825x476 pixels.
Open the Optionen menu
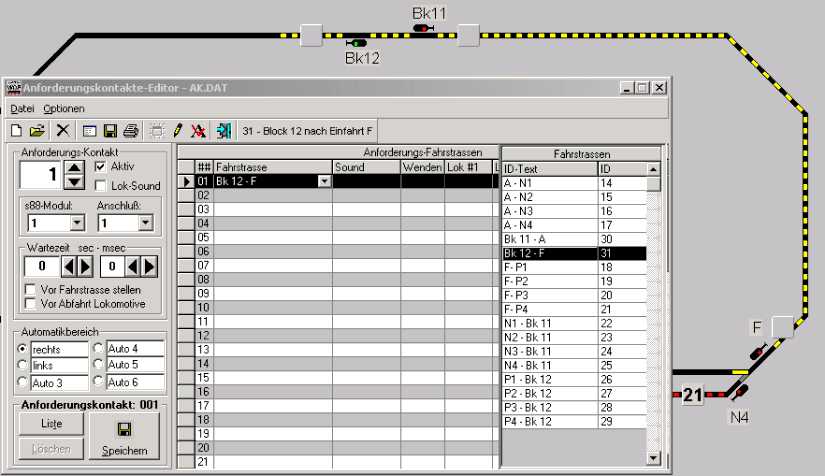point(64,108)
